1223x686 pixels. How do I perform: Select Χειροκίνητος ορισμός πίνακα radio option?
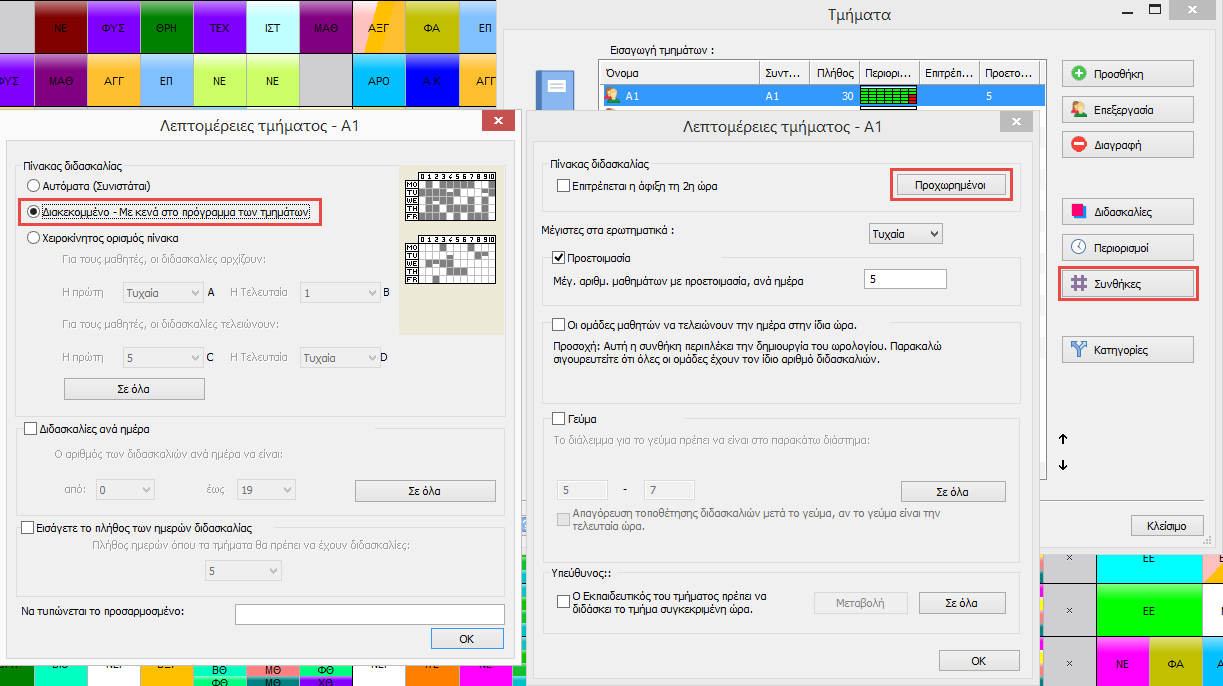34,238
